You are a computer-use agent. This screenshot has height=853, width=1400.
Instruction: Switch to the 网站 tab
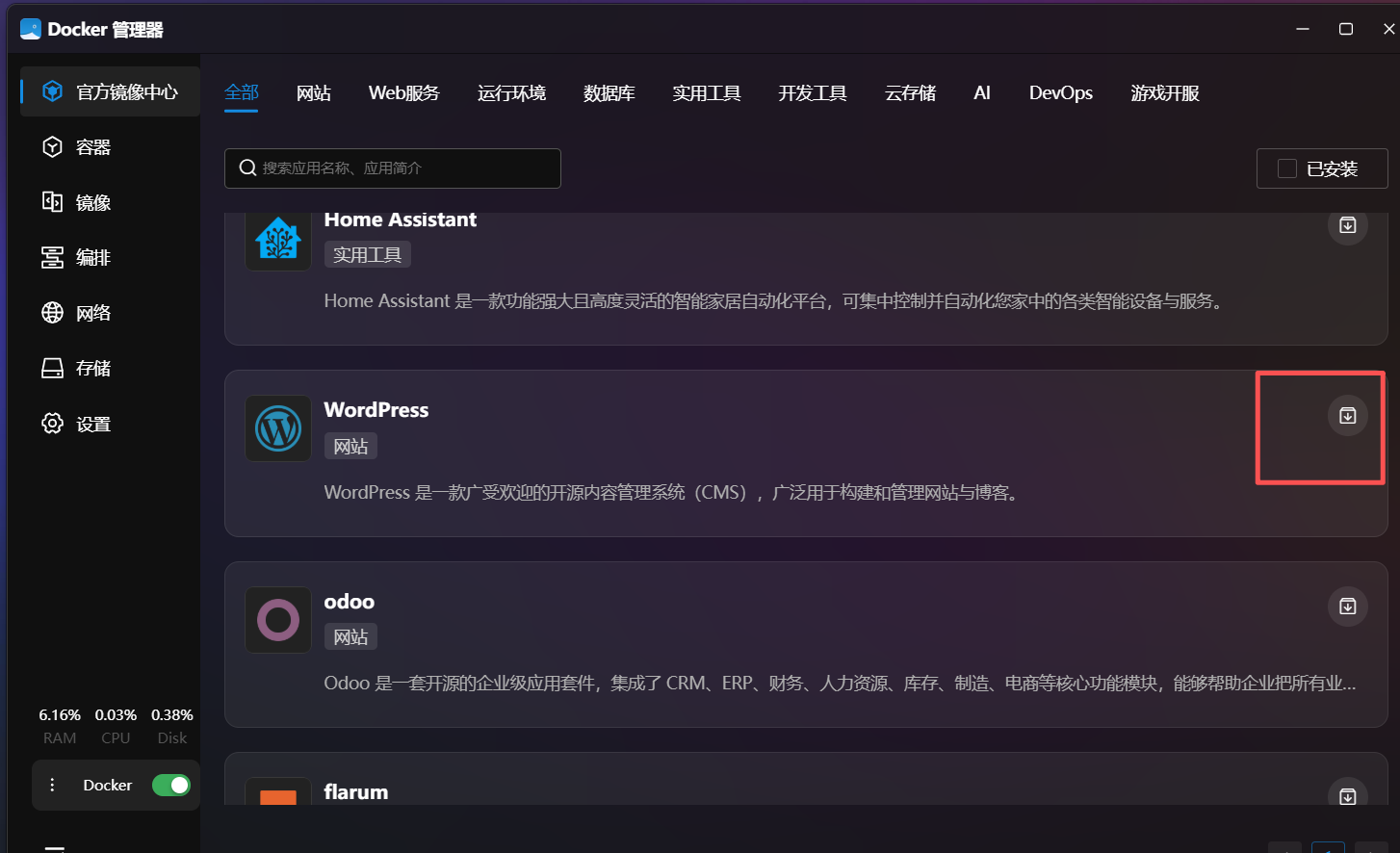pyautogui.click(x=314, y=92)
